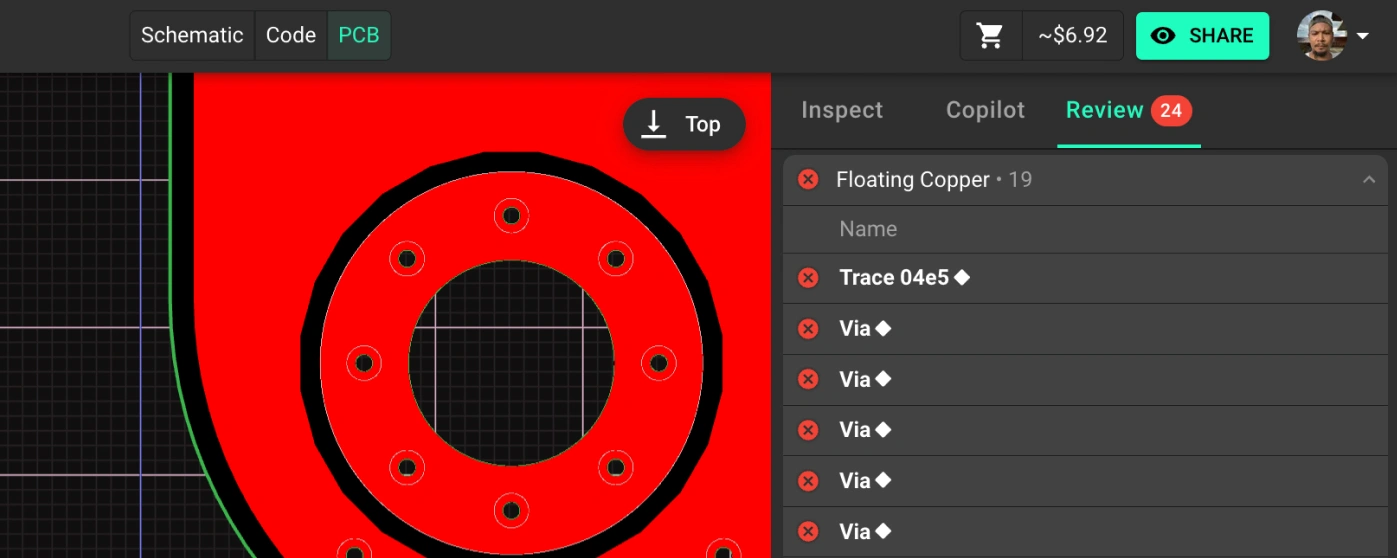Image resolution: width=1397 pixels, height=558 pixels.
Task: Open the Inspect tab
Action: tap(842, 110)
